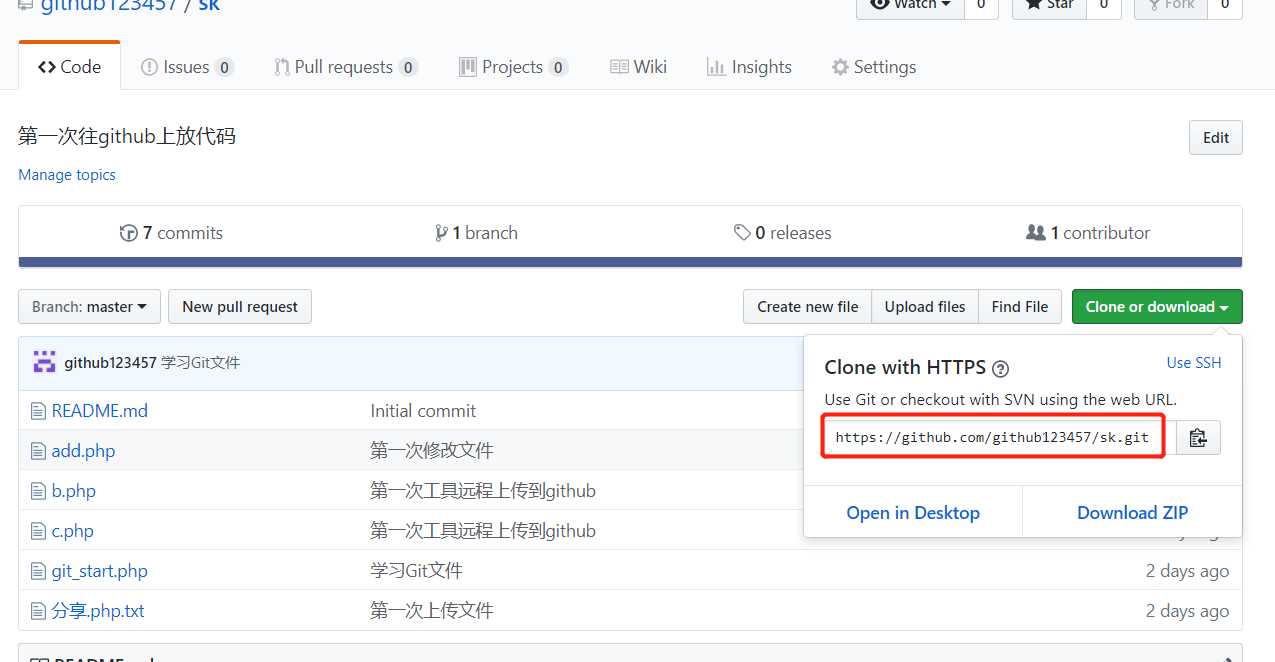Open the README.md file

coord(100,411)
